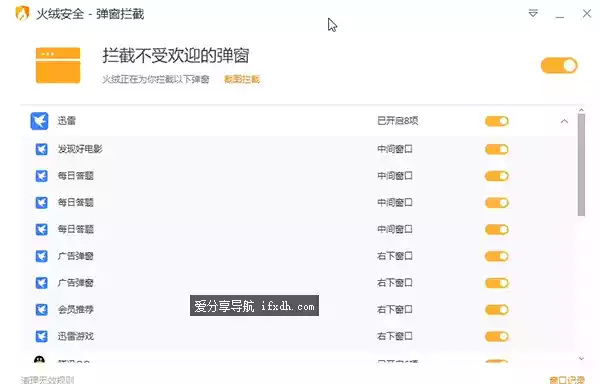Click the Xunlei group icon beside 迅雷
Image resolution: width=600 pixels, height=384 pixels.
pos(39,121)
